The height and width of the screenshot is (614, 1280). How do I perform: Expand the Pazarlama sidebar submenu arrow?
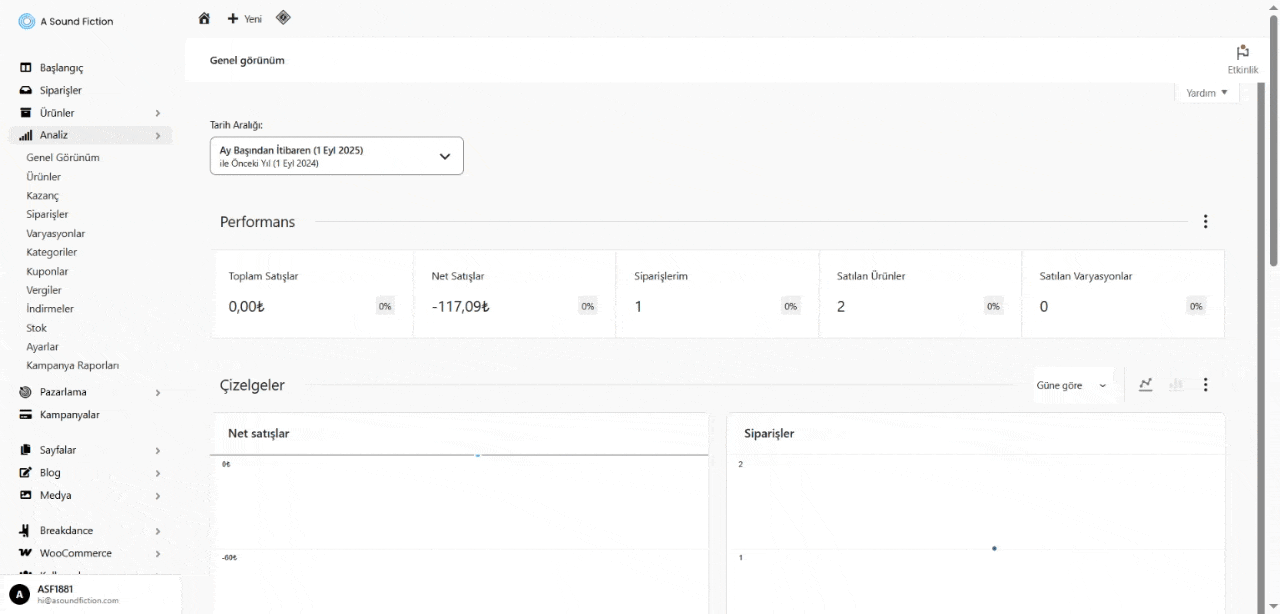pyautogui.click(x=158, y=393)
